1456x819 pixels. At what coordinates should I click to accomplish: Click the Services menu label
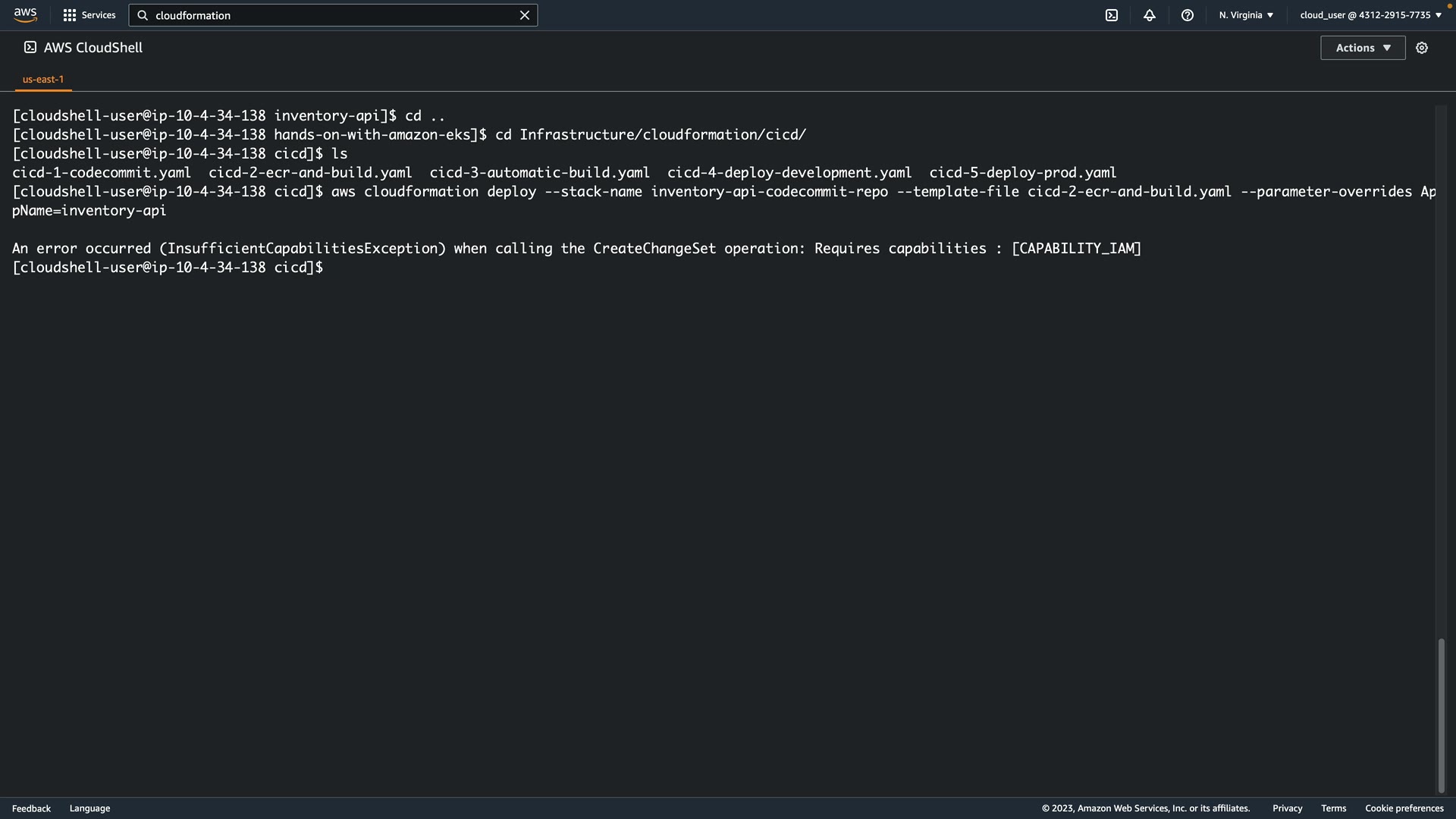pyautogui.click(x=99, y=15)
